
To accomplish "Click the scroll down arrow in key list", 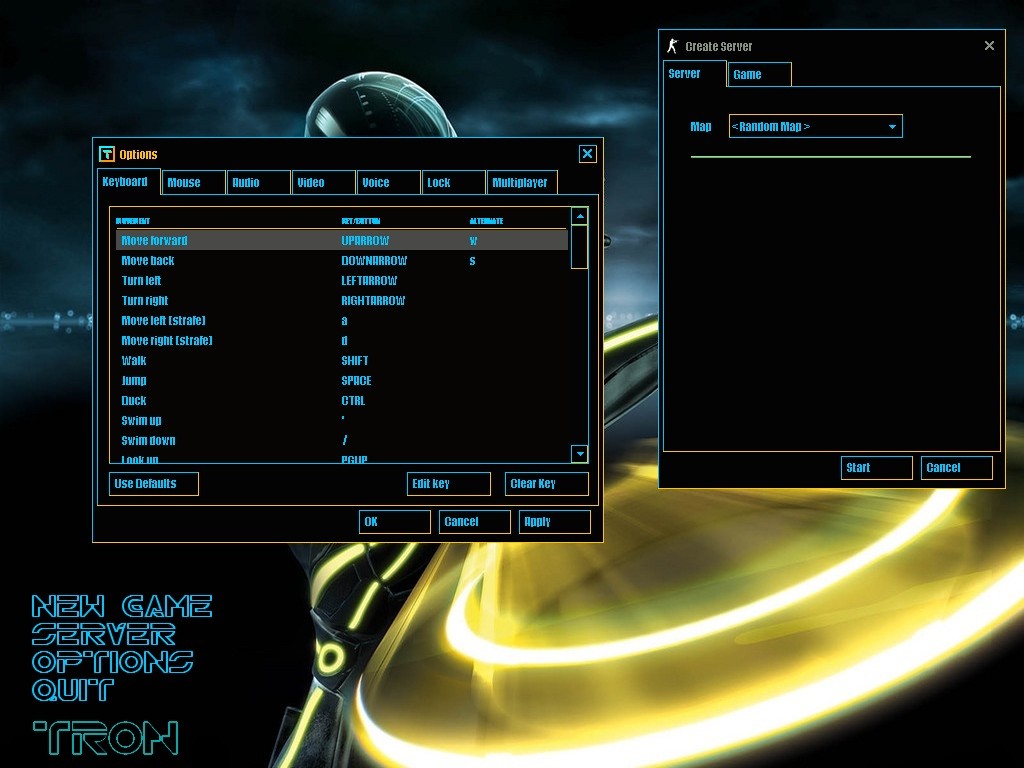I will coord(579,453).
